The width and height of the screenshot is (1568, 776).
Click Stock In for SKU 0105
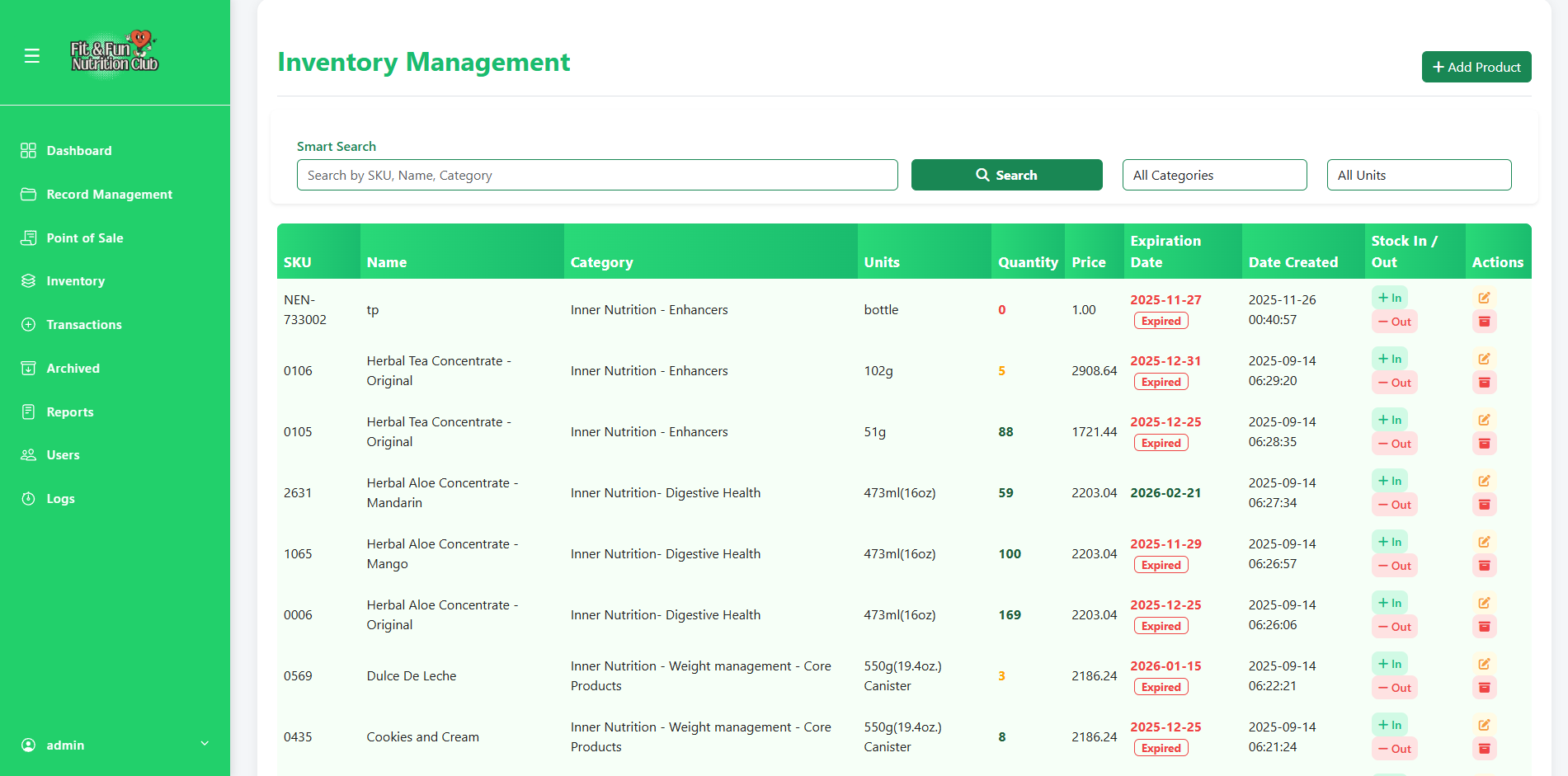[1390, 420]
